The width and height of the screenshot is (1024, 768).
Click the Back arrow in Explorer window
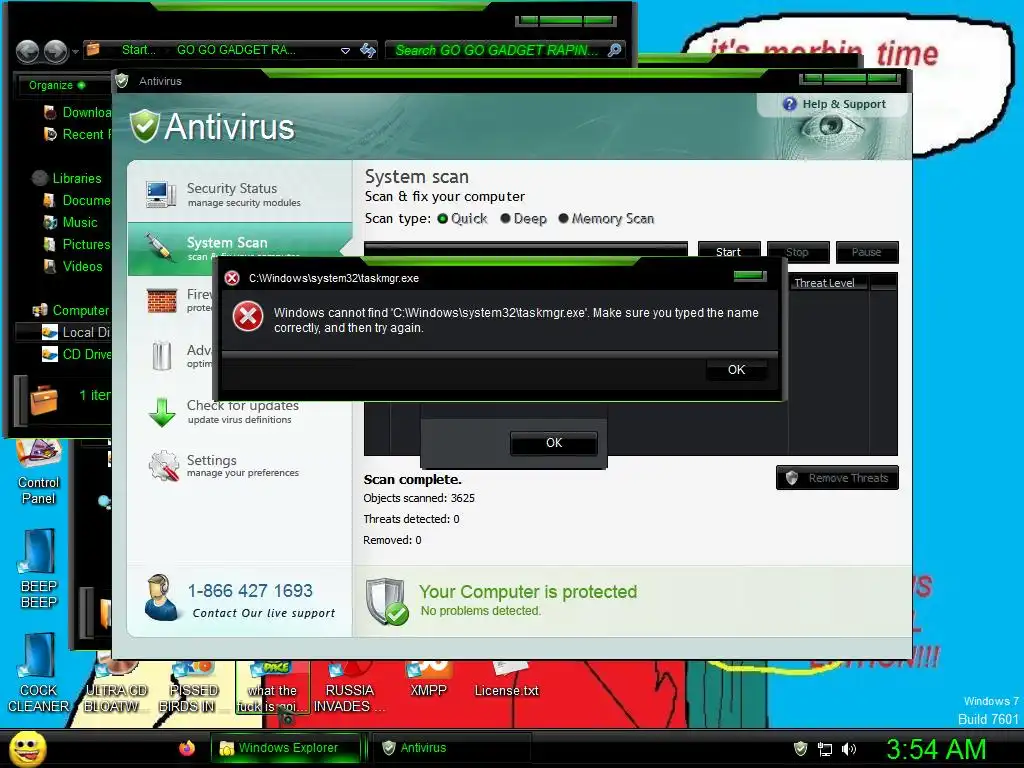(27, 51)
